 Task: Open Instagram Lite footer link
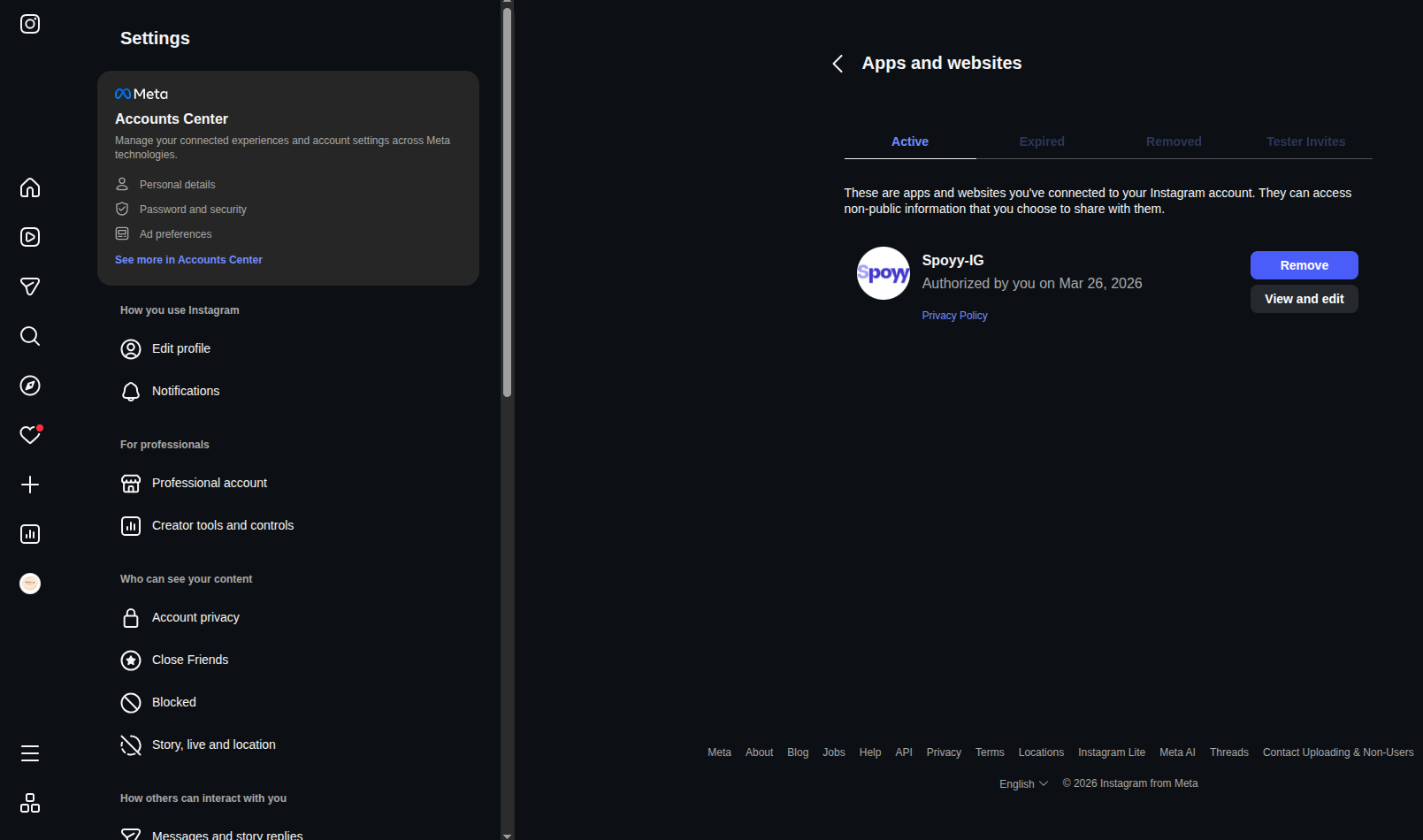(x=1112, y=752)
